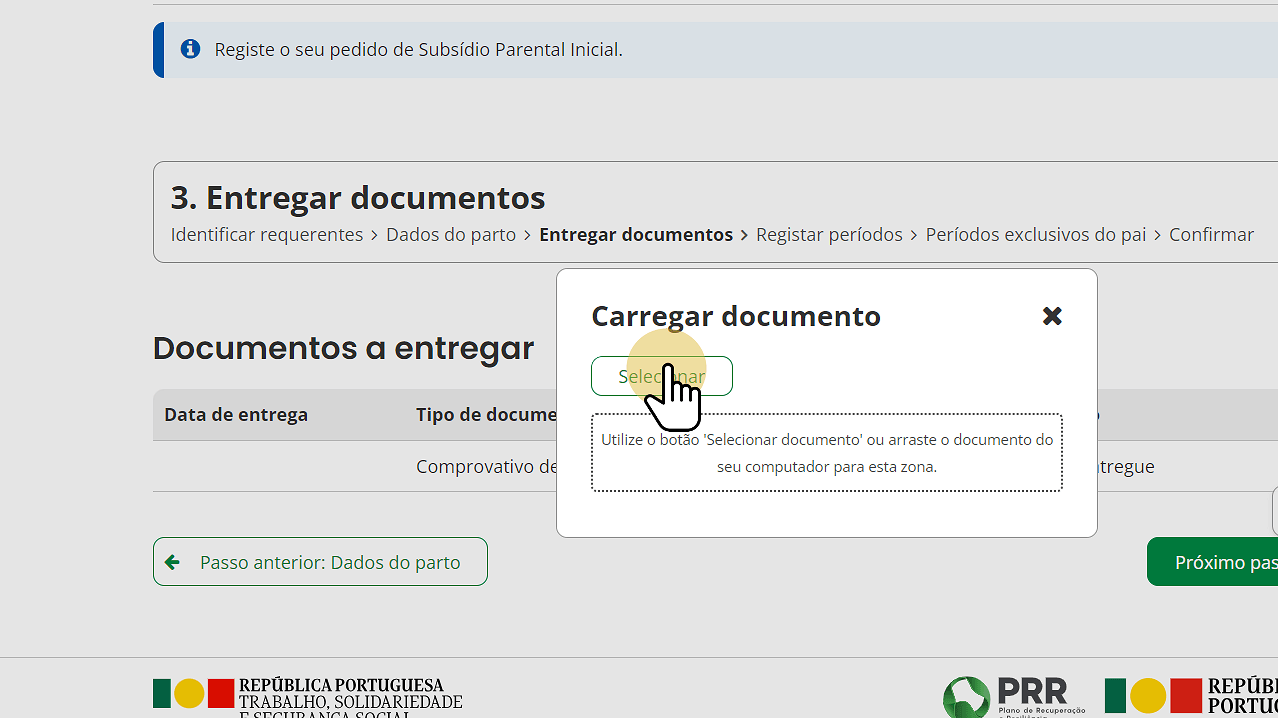This screenshot has height=718, width=1278.
Task: Open the Identificar requerentes step
Action: pos(266,234)
